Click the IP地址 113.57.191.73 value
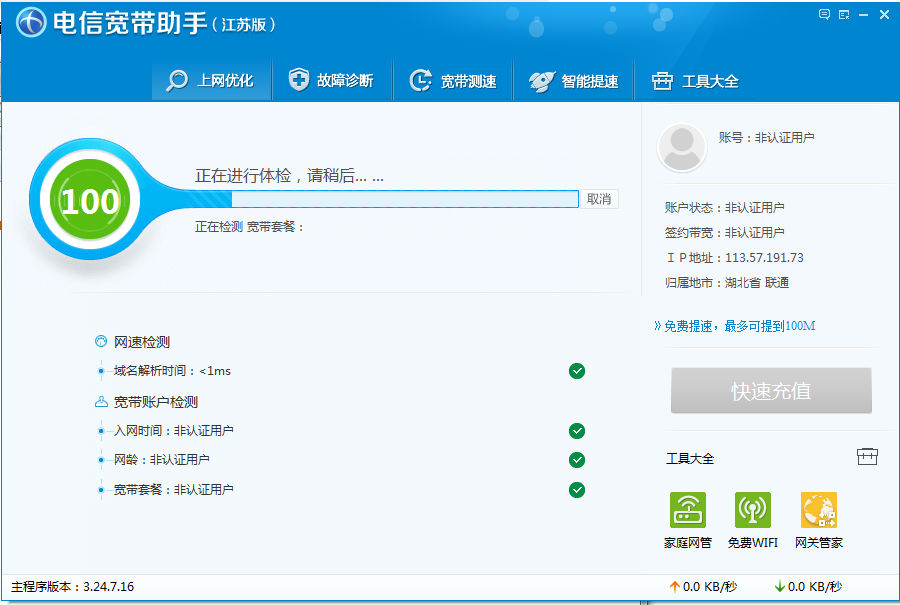The height and width of the screenshot is (605, 900). click(x=764, y=258)
